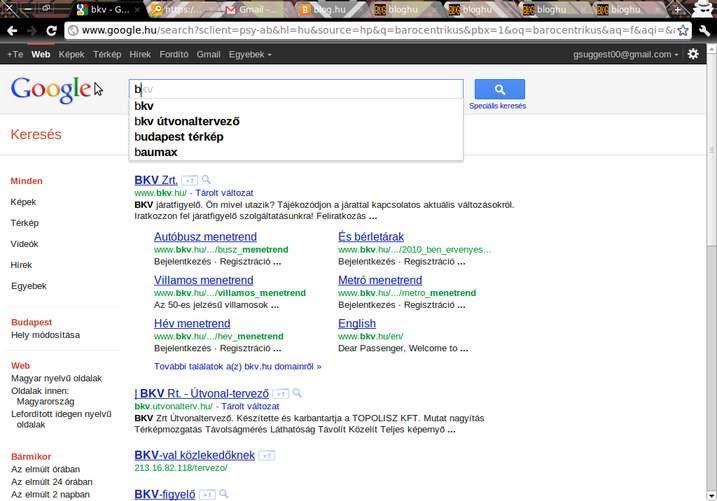Bookmark page with star icon
This screenshot has width=717, height=501.
click(x=683, y=31)
